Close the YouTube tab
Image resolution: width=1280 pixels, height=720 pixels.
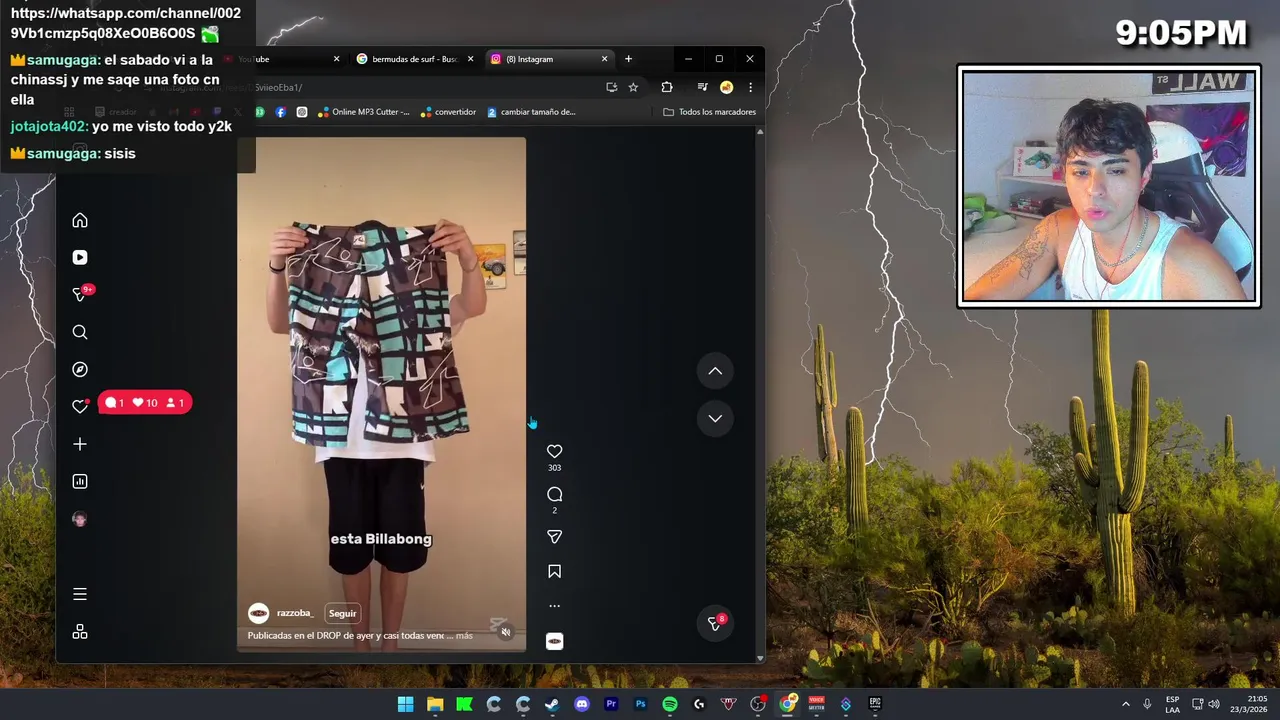coord(336,59)
